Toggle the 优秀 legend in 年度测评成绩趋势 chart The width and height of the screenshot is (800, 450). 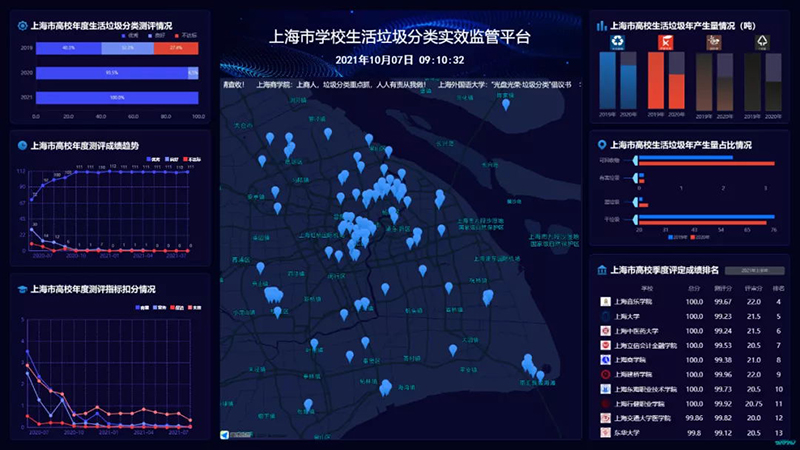pyautogui.click(x=153, y=159)
